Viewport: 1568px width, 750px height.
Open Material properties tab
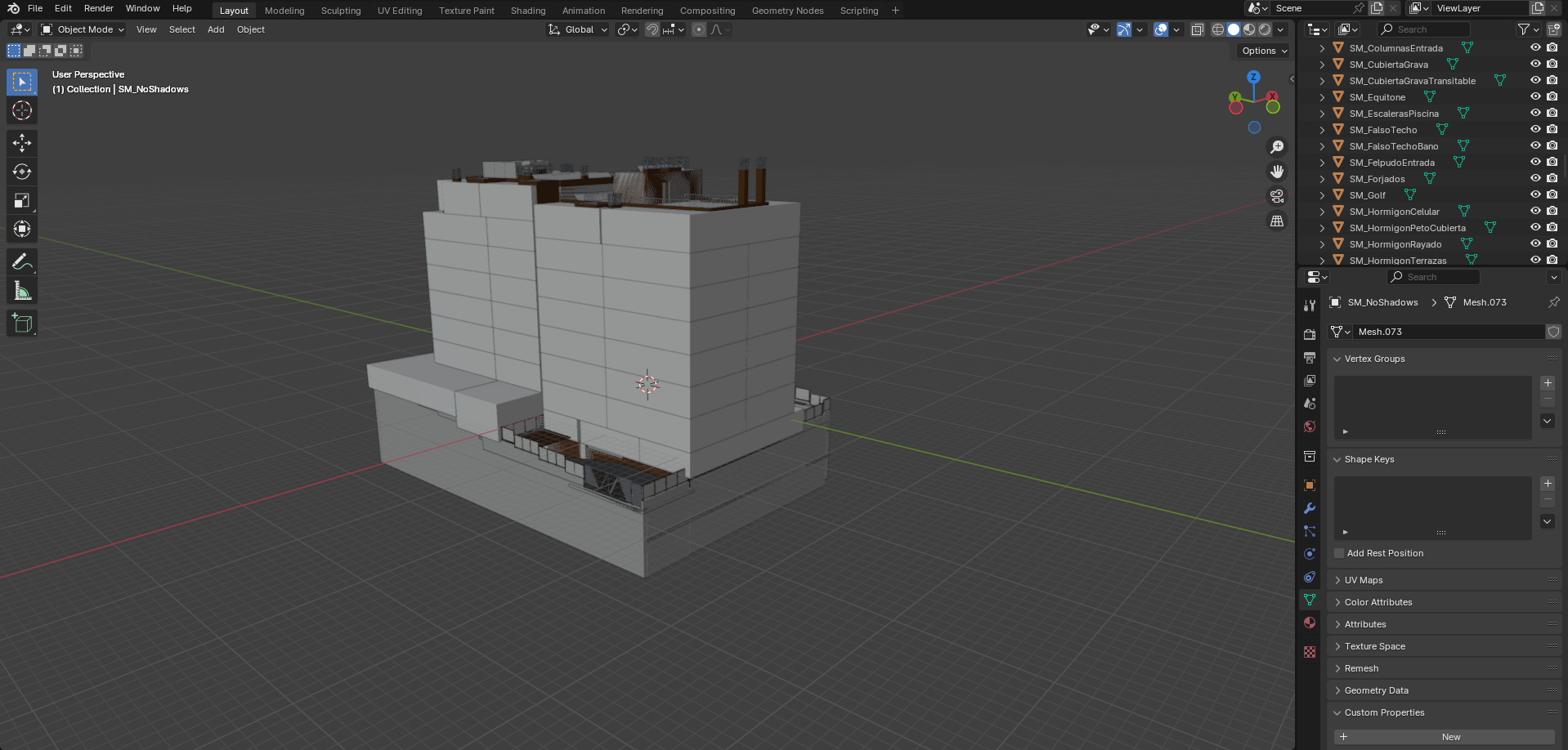pyautogui.click(x=1310, y=623)
